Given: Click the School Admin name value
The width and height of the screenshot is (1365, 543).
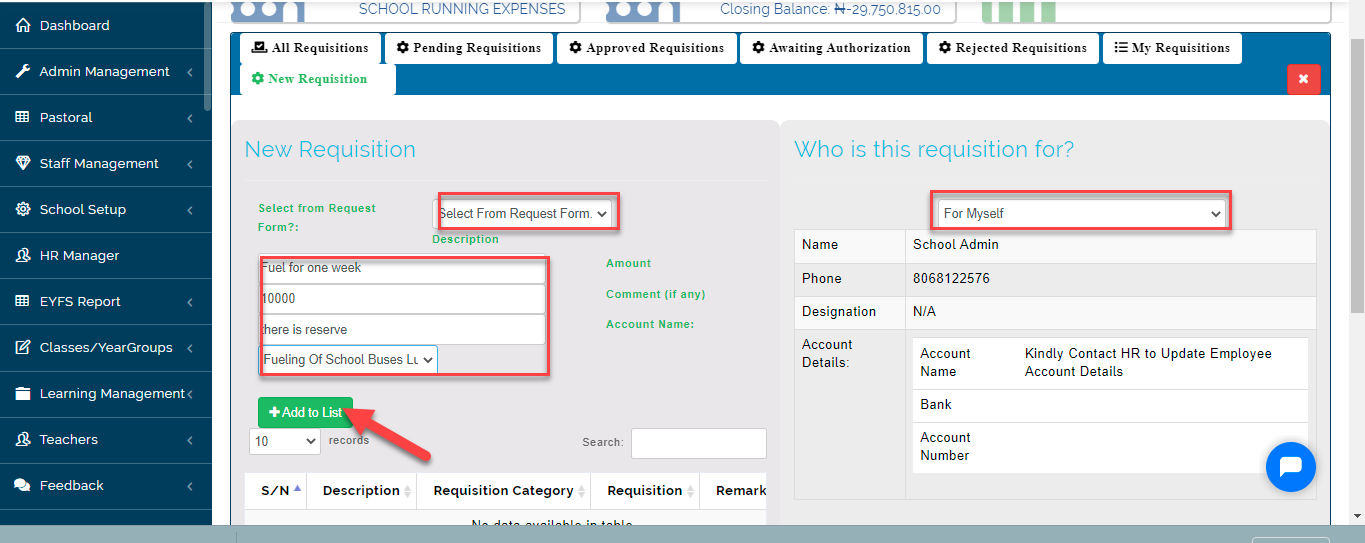Looking at the screenshot, I should (x=956, y=244).
